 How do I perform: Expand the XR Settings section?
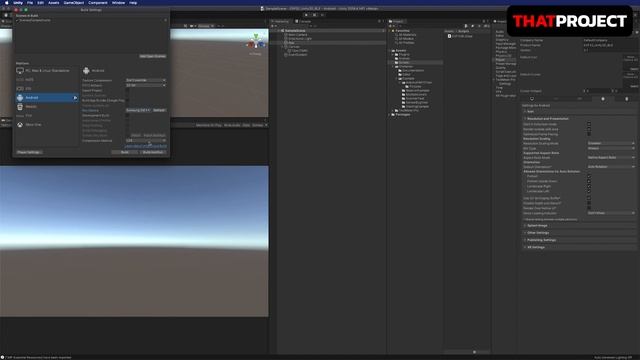(x=579, y=247)
